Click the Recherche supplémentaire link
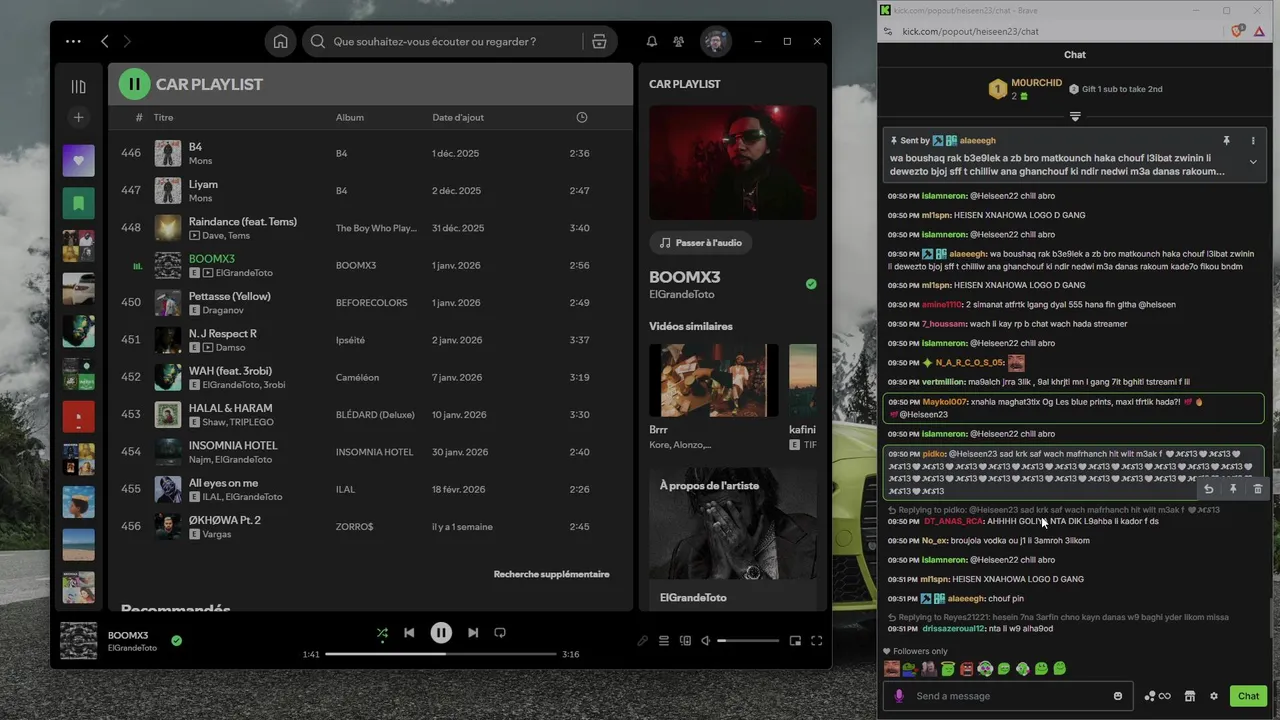This screenshot has width=1280, height=720. coord(551,575)
